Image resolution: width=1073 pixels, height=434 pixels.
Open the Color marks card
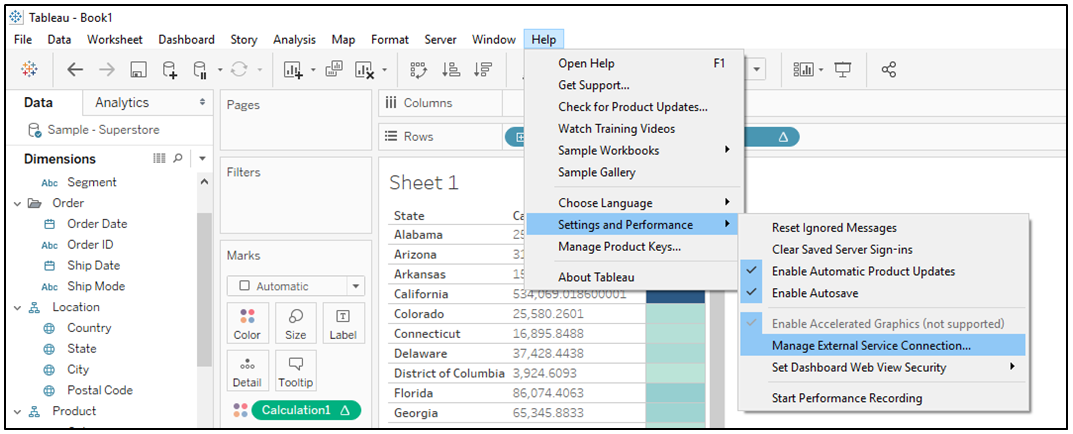247,323
